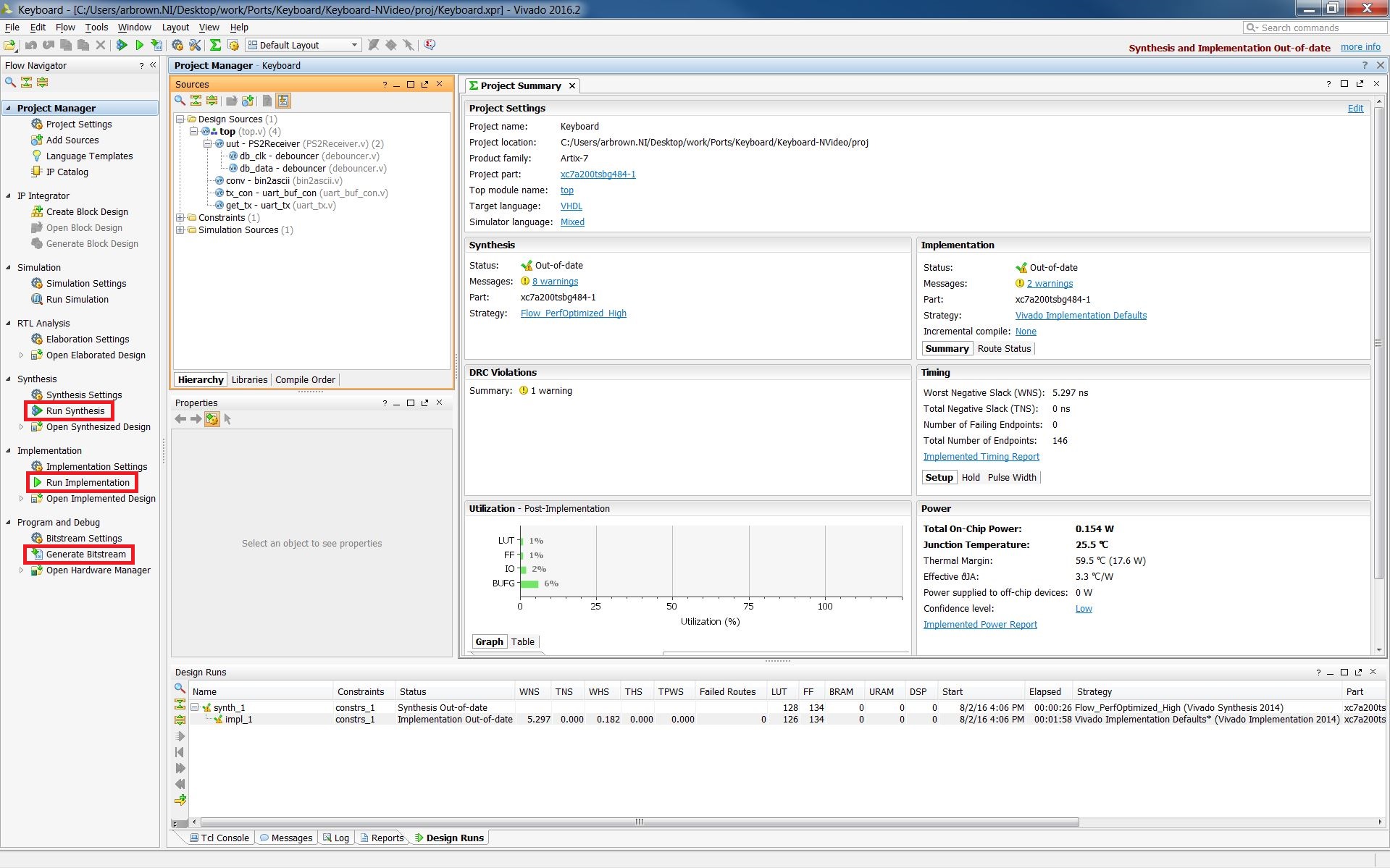The width and height of the screenshot is (1390, 868).
Task: Select the Route Status view in Implementation
Action: 1004,348
